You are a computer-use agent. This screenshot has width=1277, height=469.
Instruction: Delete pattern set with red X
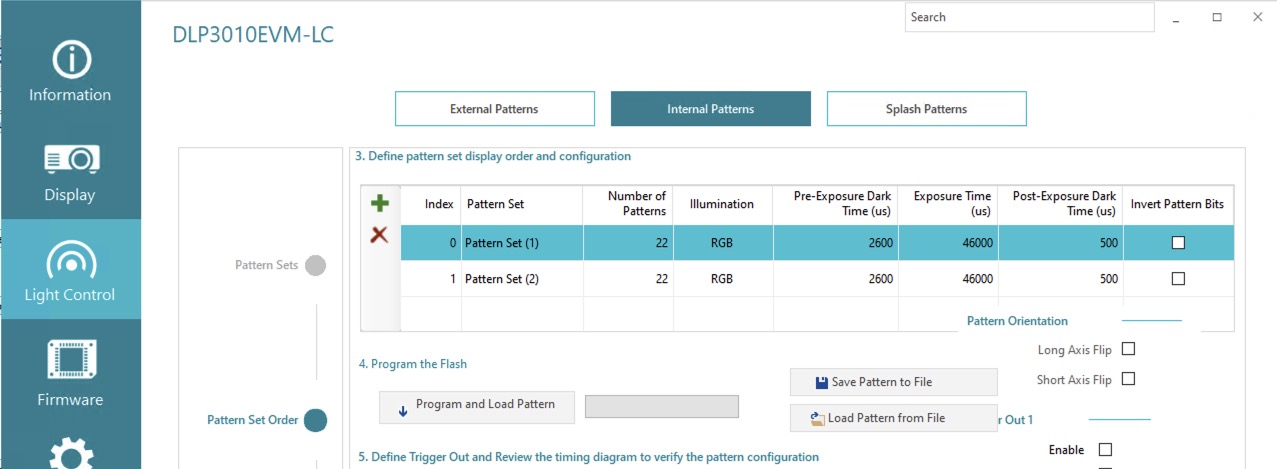tap(379, 235)
